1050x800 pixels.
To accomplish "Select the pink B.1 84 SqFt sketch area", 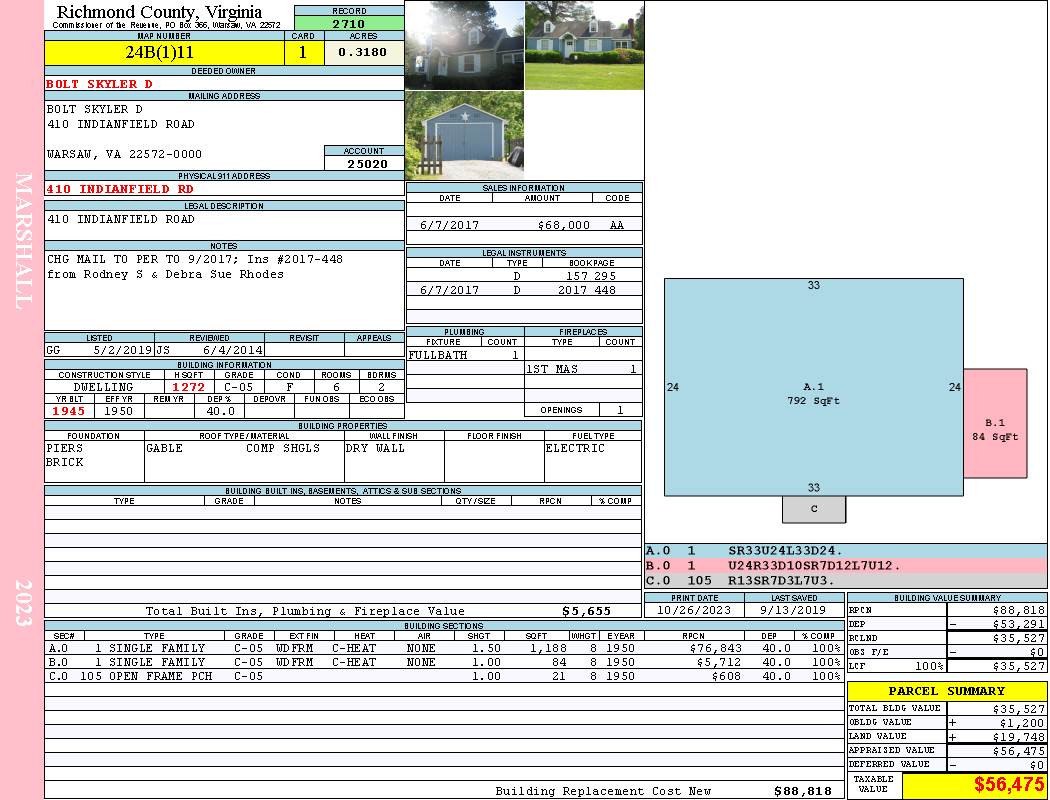I will (994, 423).
